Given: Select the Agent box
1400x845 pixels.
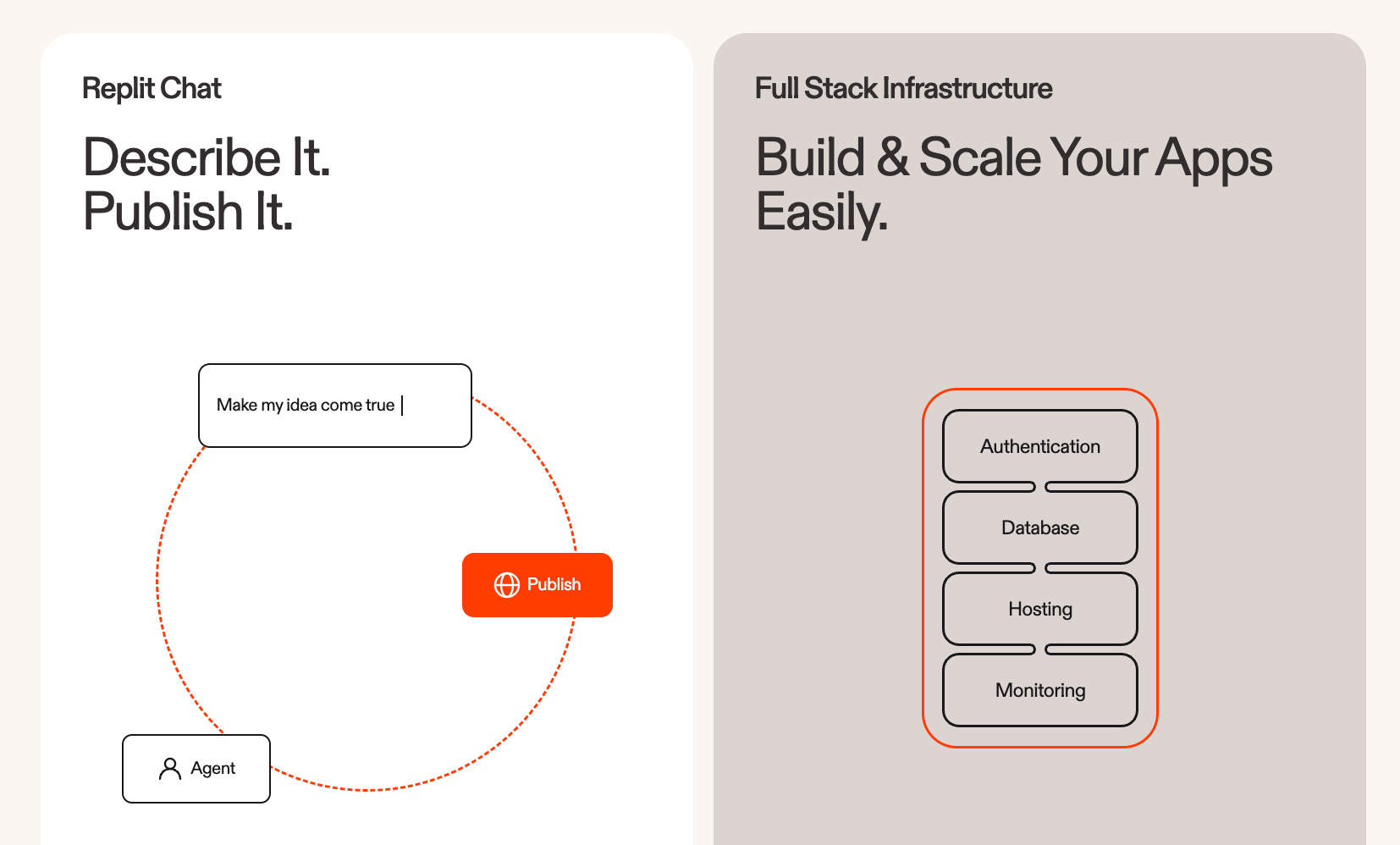Looking at the screenshot, I should pos(196,769).
